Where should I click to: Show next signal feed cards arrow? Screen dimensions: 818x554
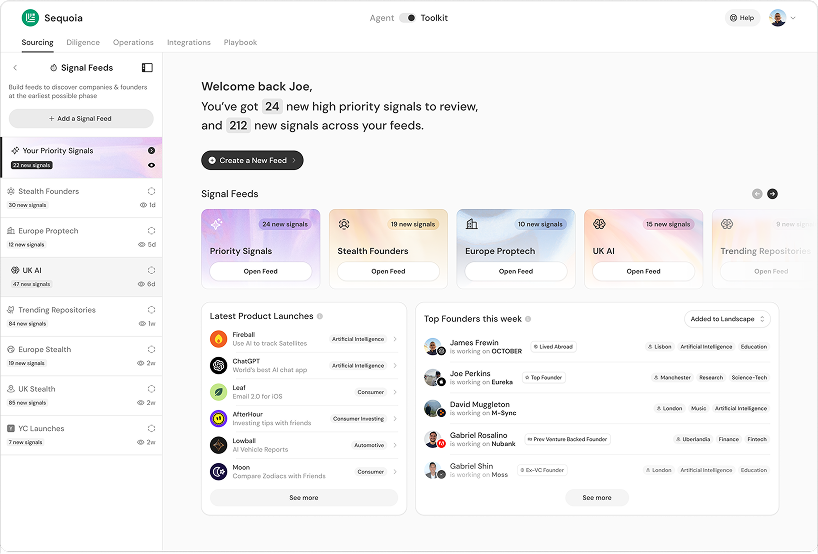pos(773,194)
